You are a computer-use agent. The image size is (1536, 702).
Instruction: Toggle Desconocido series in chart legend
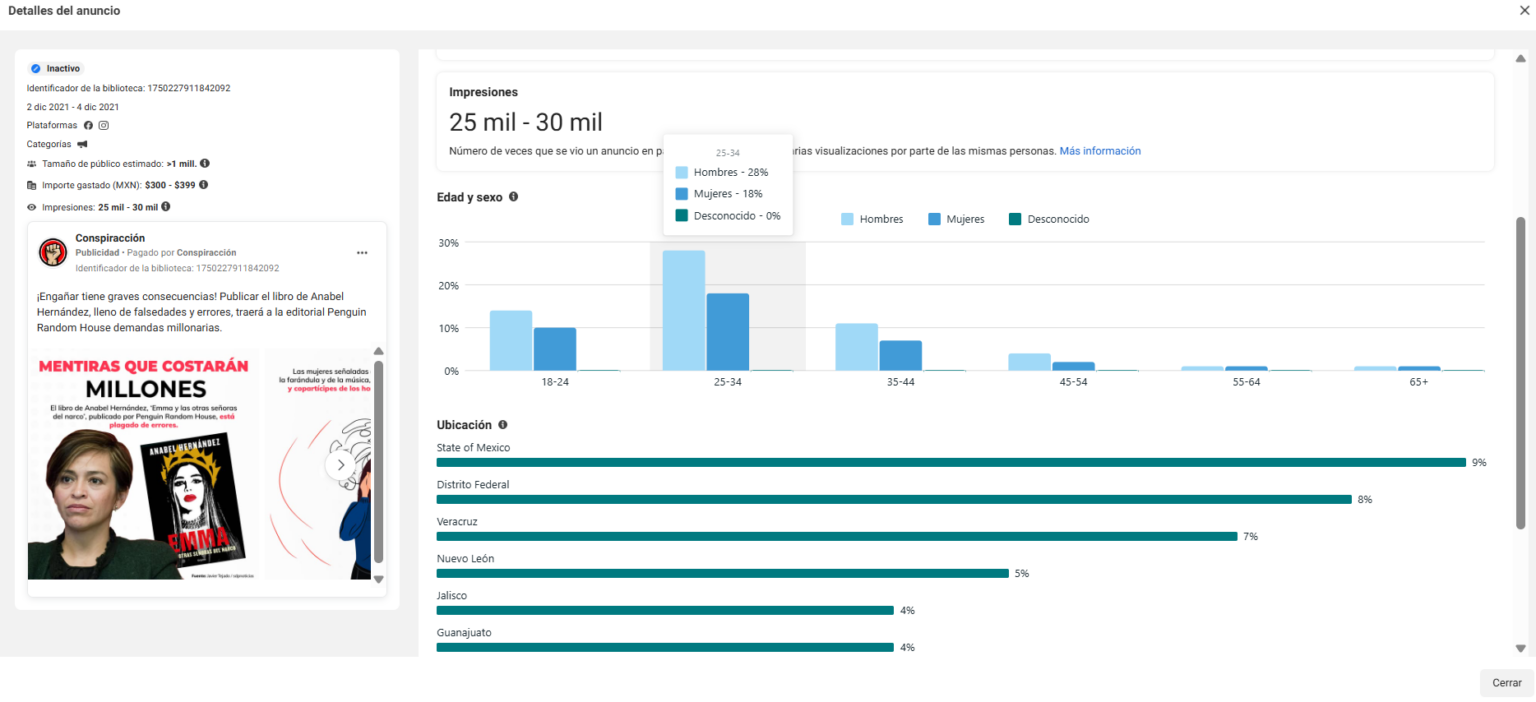(x=1049, y=219)
